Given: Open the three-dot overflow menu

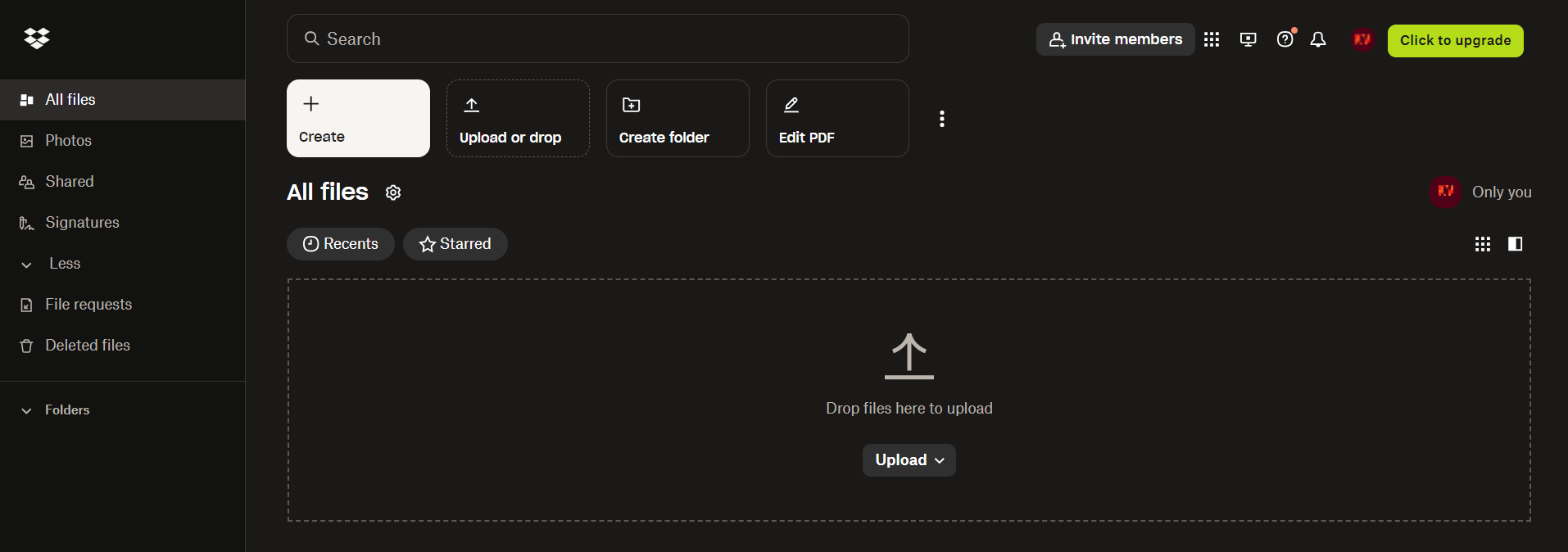Looking at the screenshot, I should click(940, 118).
